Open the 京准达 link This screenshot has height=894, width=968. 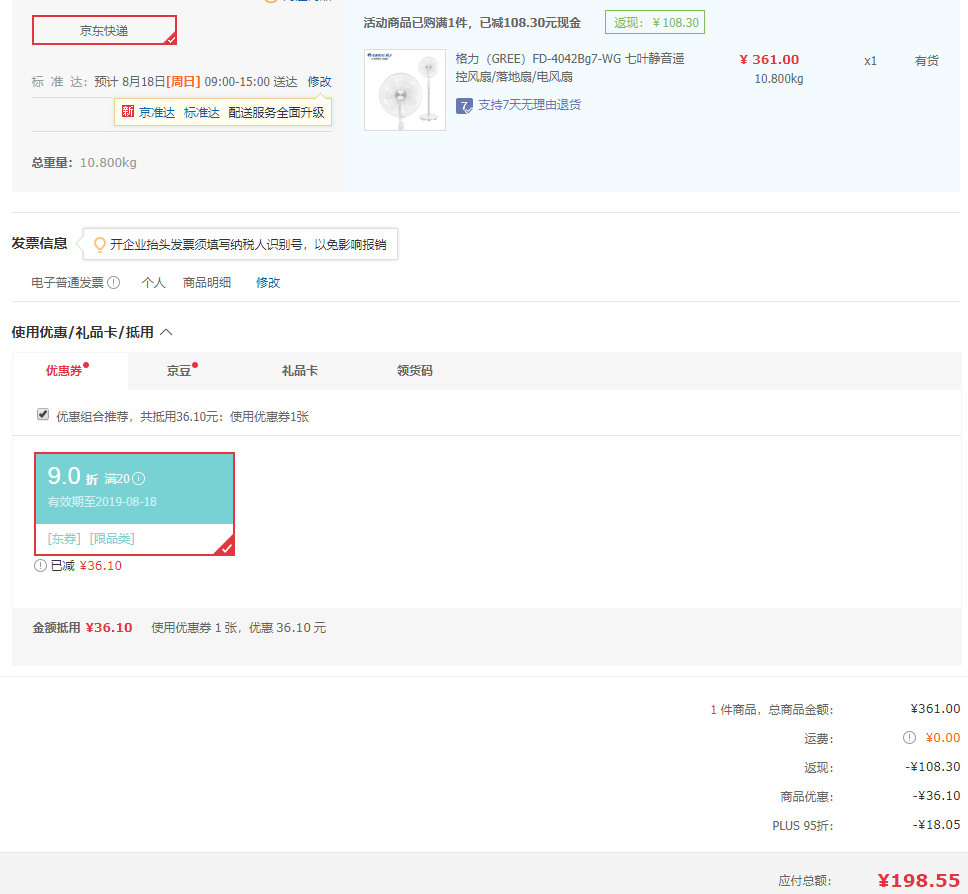[157, 112]
